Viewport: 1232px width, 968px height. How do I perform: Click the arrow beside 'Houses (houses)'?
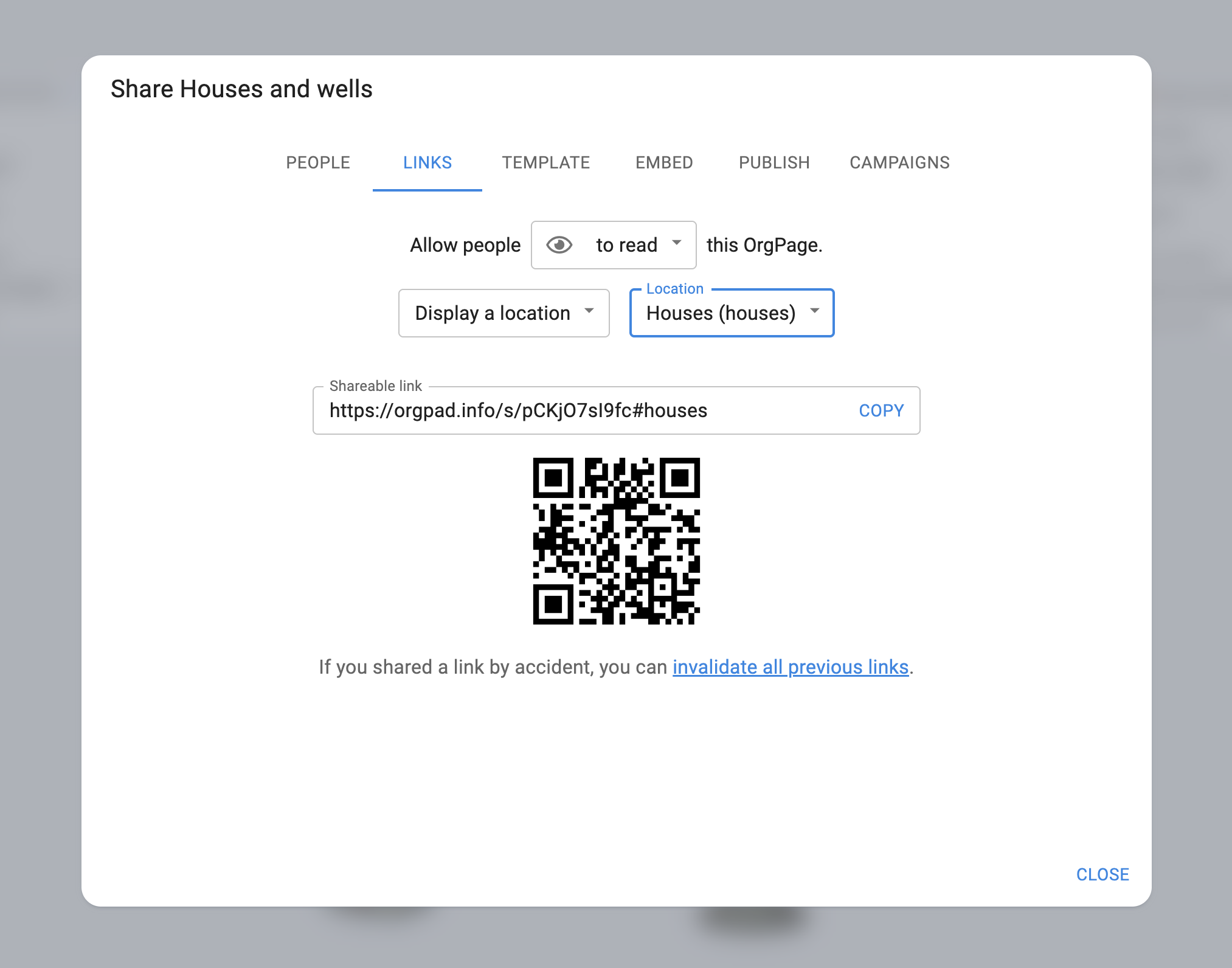click(x=814, y=311)
